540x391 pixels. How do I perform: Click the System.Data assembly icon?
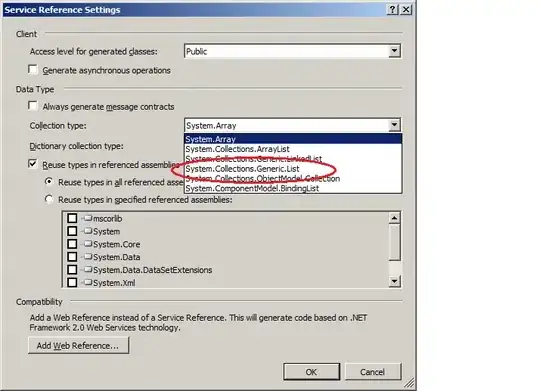[x=88, y=257]
